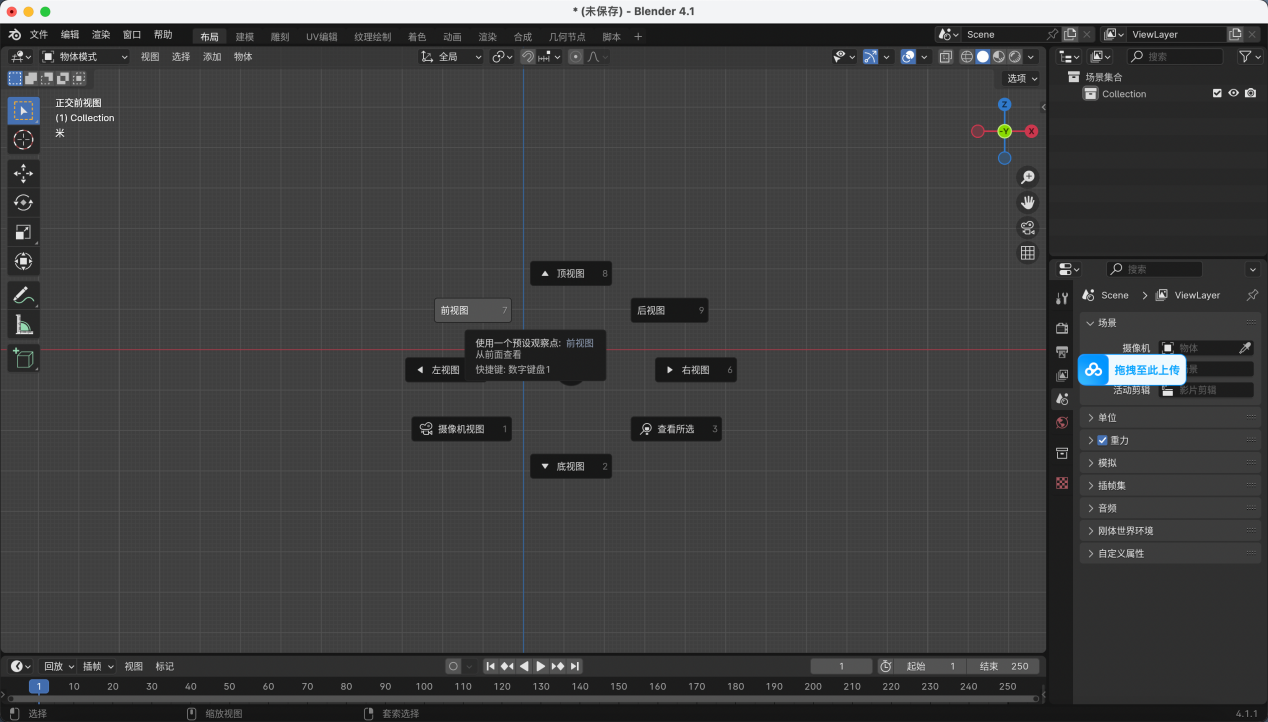Choose 右视图 right view in pie menu
The image size is (1268, 722).
tap(696, 370)
